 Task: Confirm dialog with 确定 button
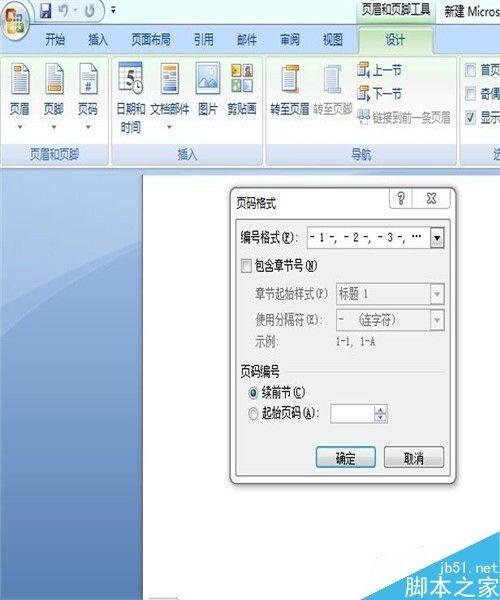(345, 457)
